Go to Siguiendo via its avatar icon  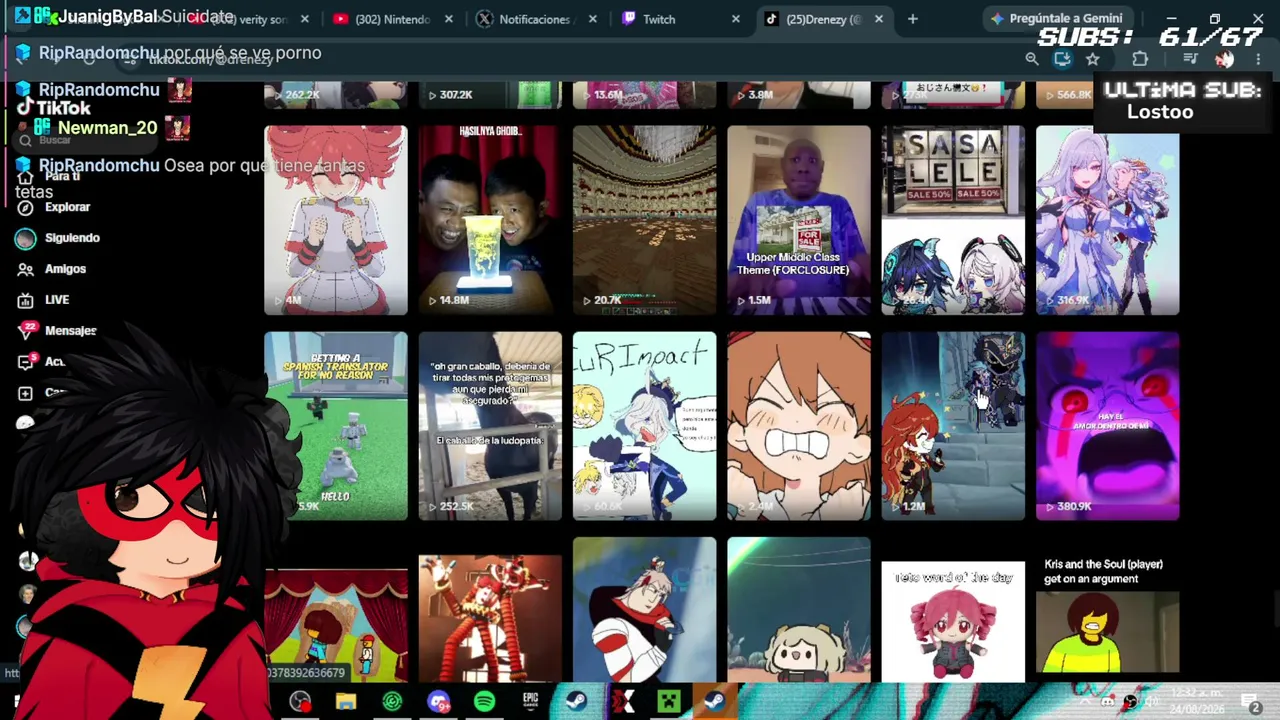point(26,238)
